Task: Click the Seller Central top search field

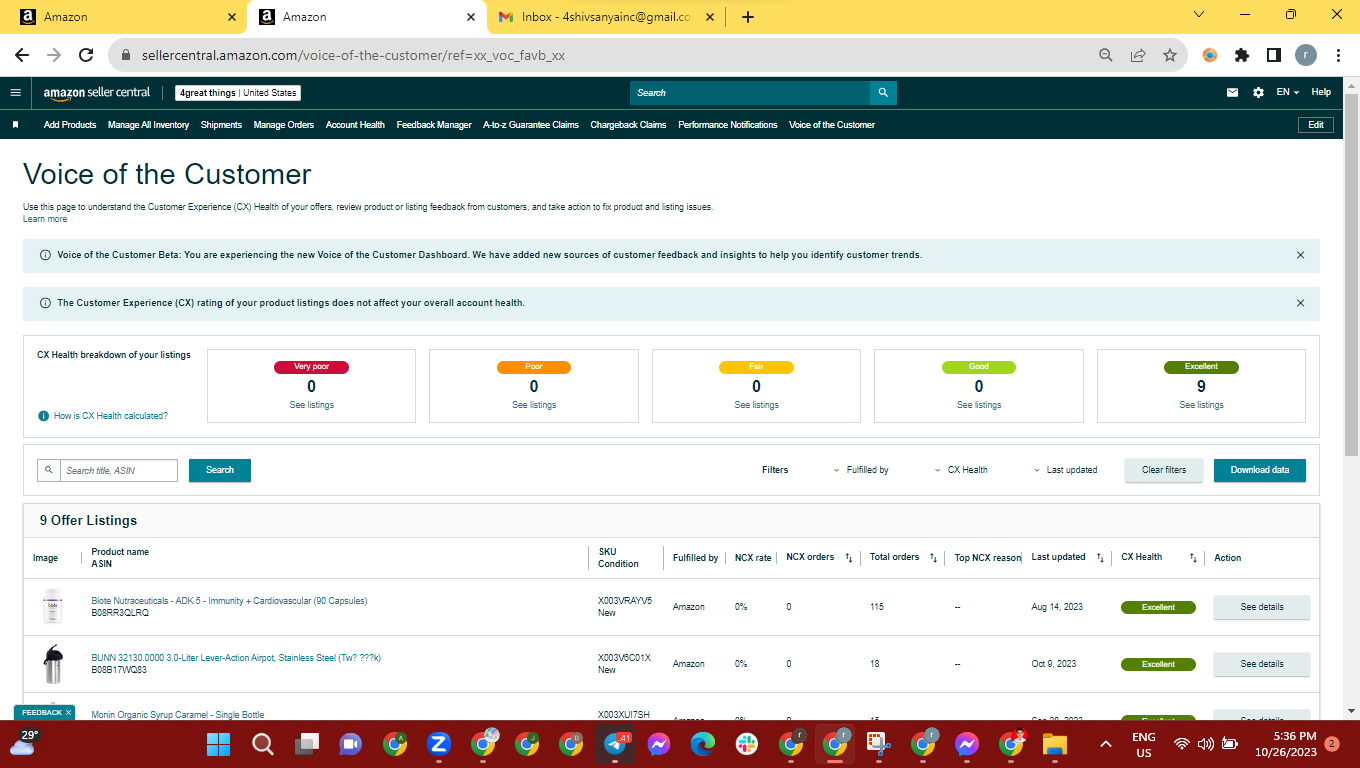Action: [750, 93]
